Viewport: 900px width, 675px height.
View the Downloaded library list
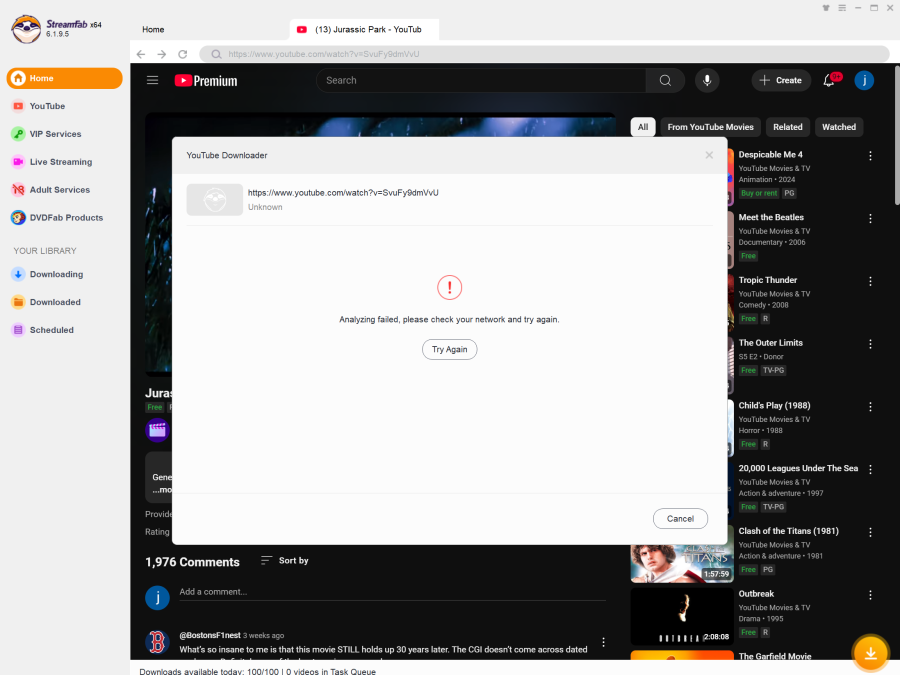pyautogui.click(x=46, y=302)
